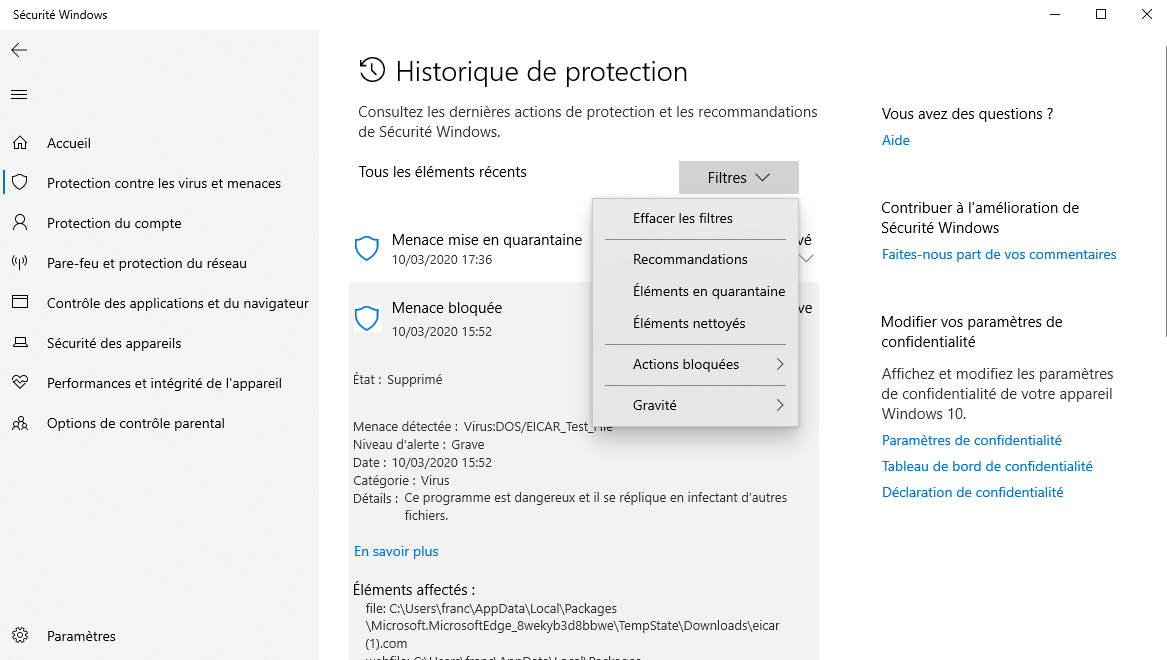Open the hamburger navigation menu
The height and width of the screenshot is (660, 1167).
click(19, 95)
